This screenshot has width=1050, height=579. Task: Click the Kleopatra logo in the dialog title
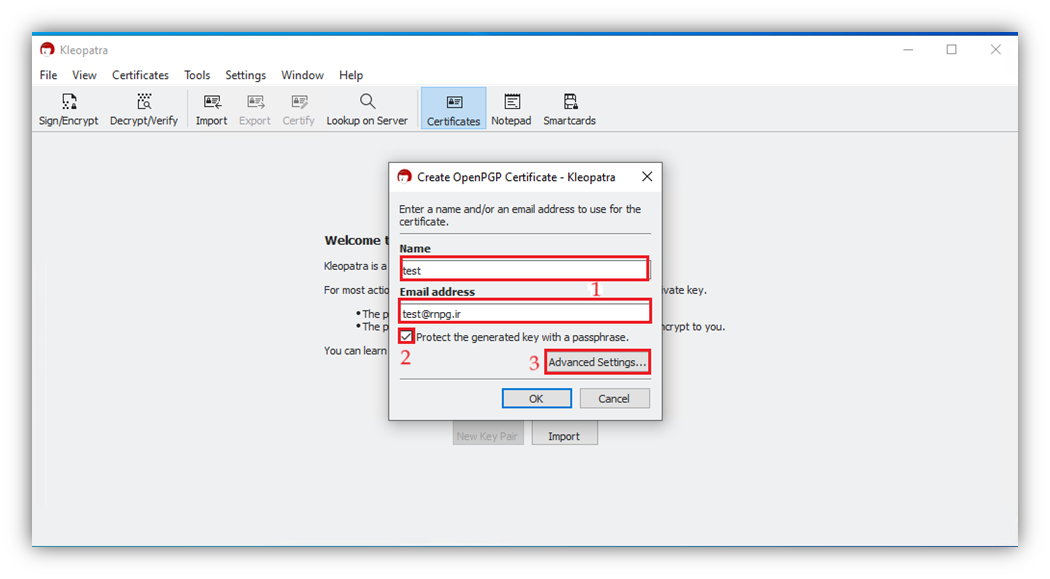404,177
